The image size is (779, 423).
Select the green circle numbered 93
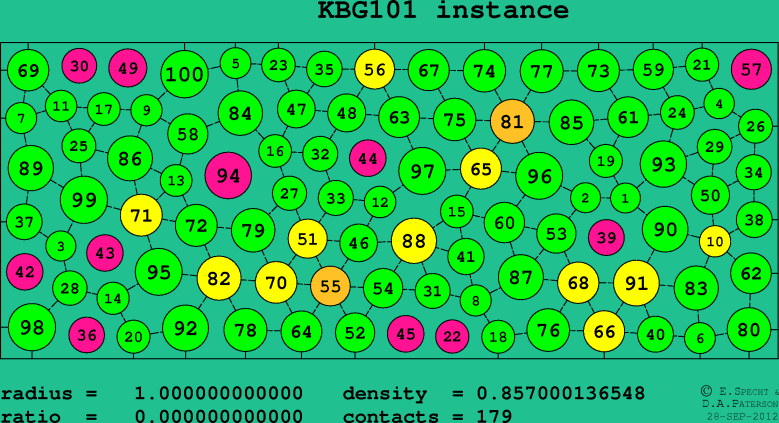tap(664, 164)
